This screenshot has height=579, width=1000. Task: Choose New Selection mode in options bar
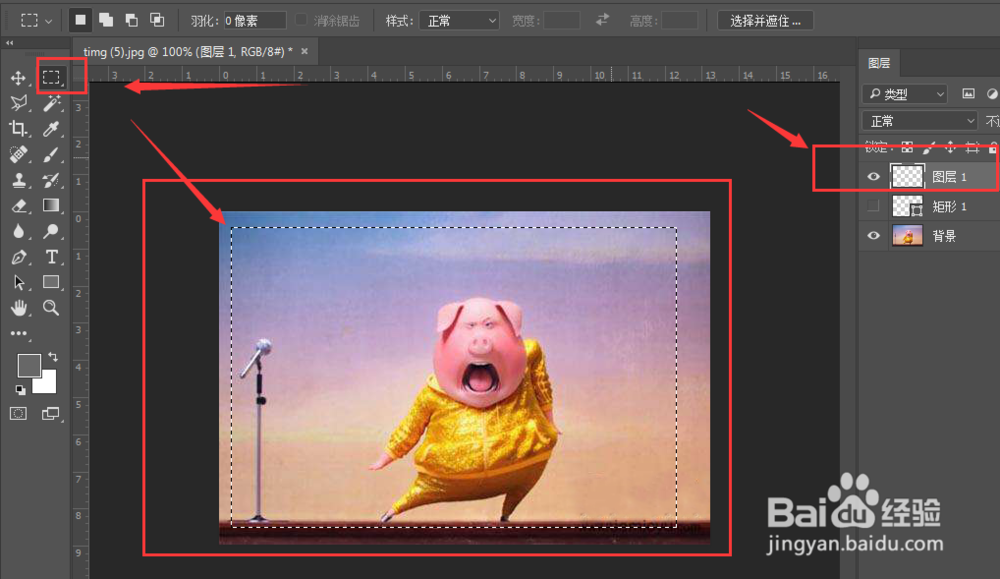80,20
